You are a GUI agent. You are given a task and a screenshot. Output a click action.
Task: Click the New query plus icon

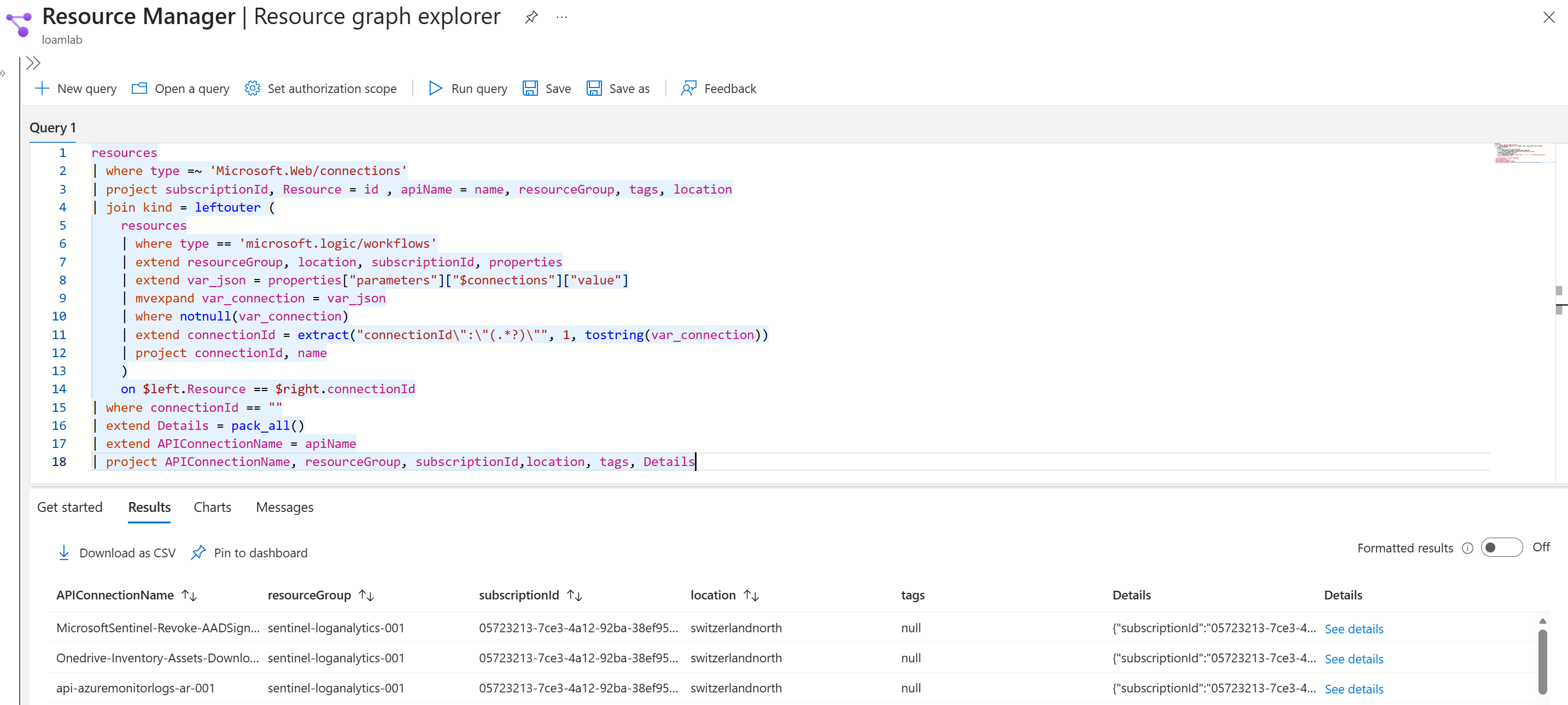42,89
